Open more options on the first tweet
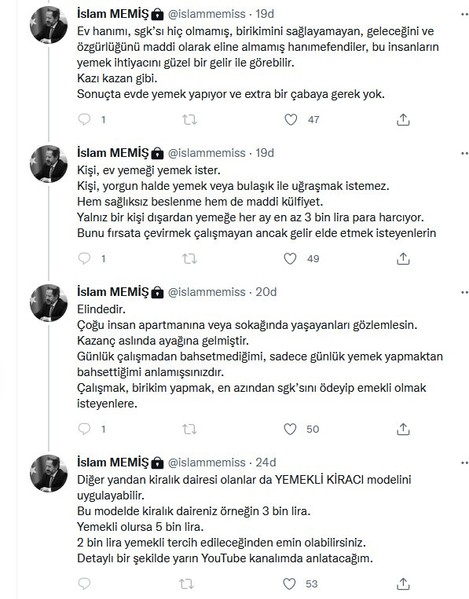The width and height of the screenshot is (469, 599). (x=464, y=14)
